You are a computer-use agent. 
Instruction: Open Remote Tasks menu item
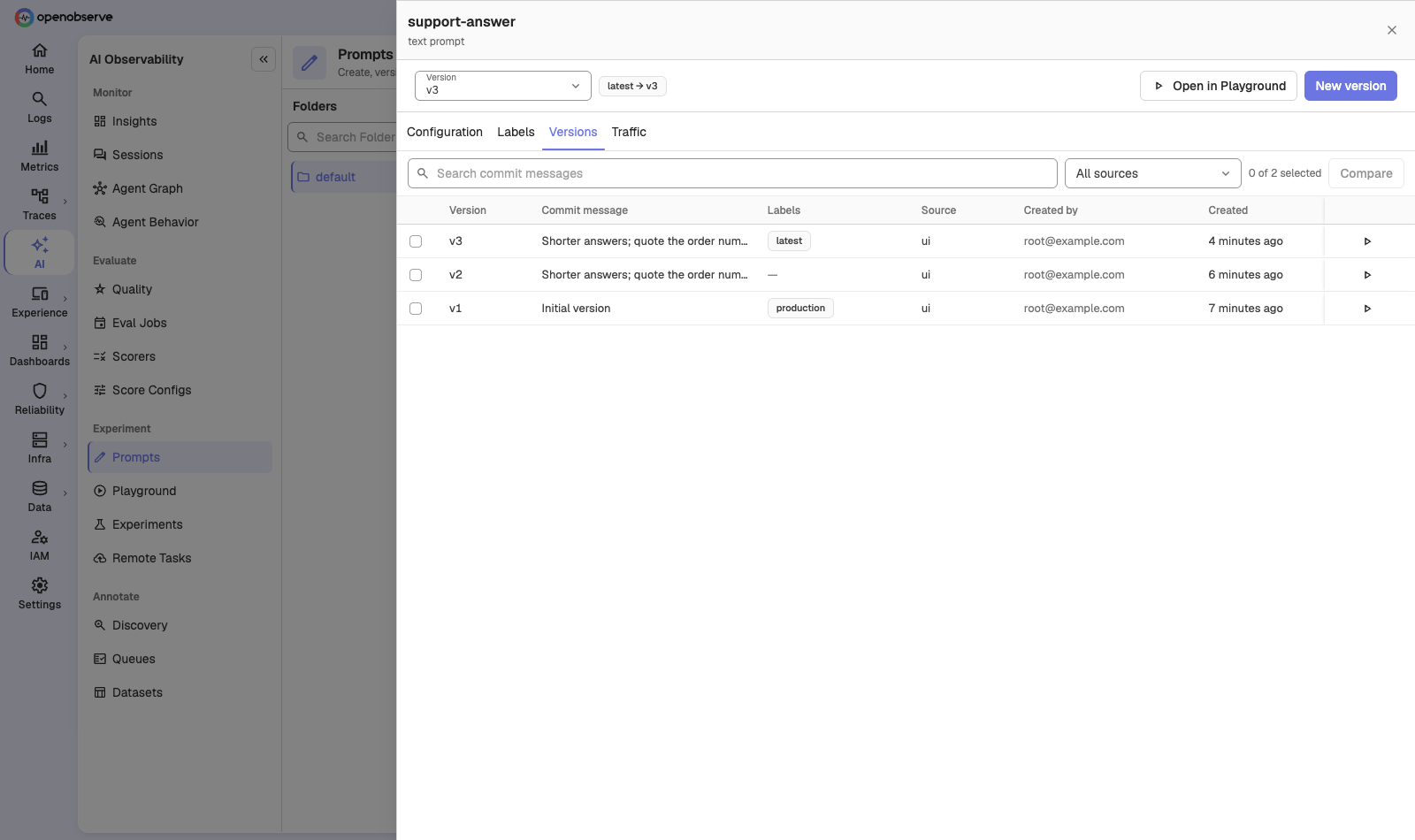click(x=180, y=558)
